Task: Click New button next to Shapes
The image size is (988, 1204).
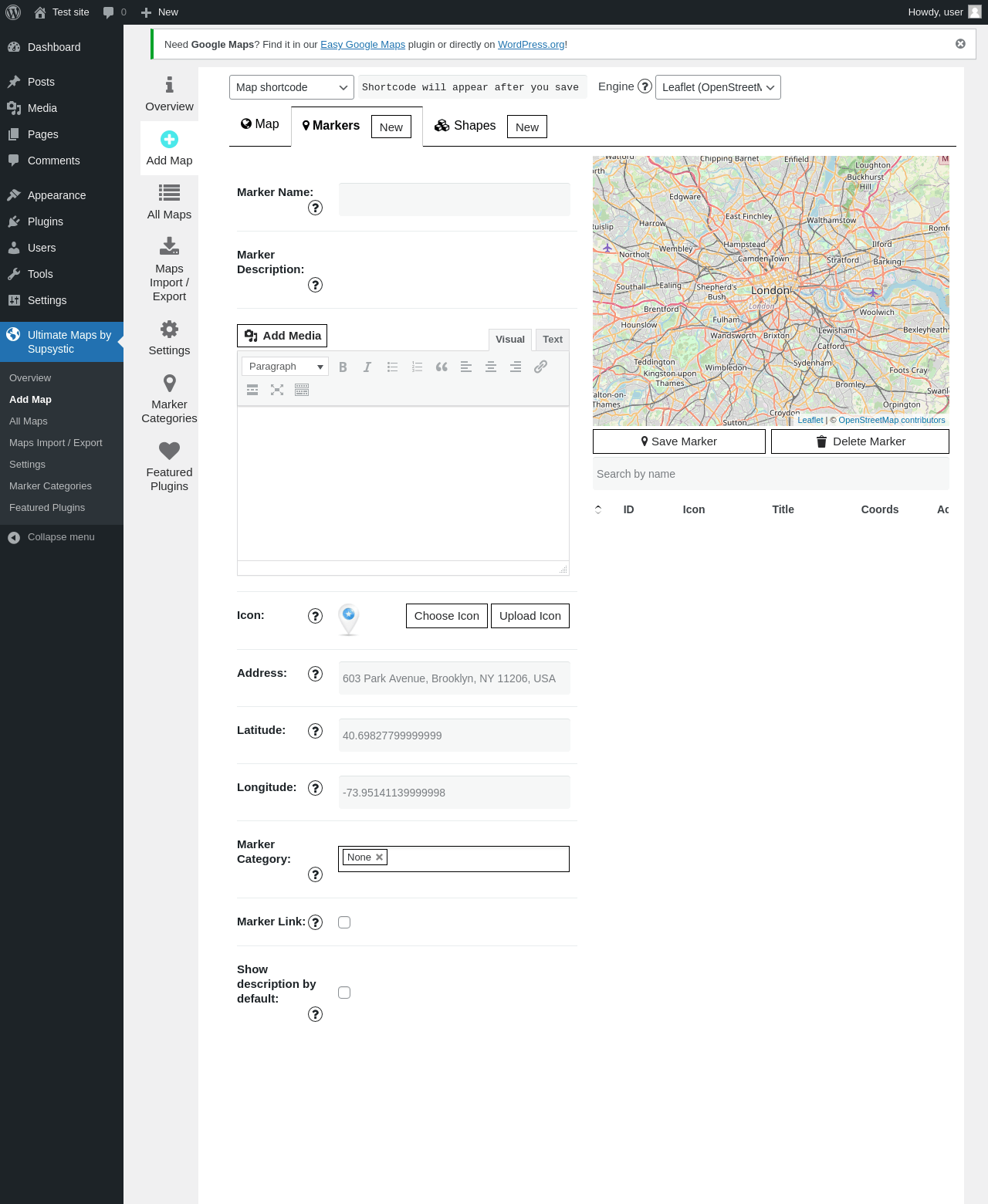Action: pos(527,127)
